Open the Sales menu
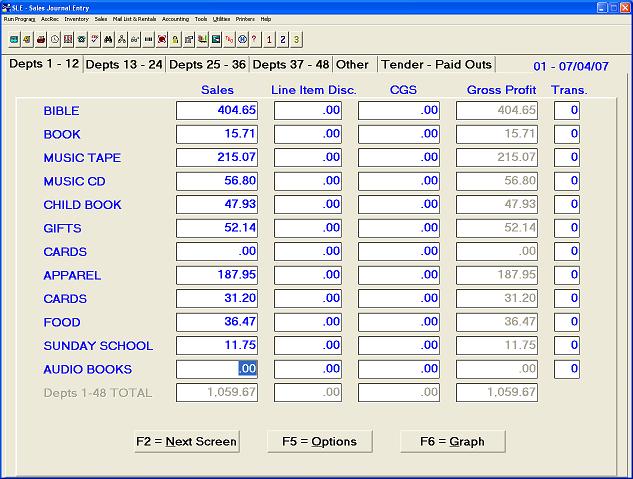Image resolution: width=633 pixels, height=479 pixels. point(101,19)
